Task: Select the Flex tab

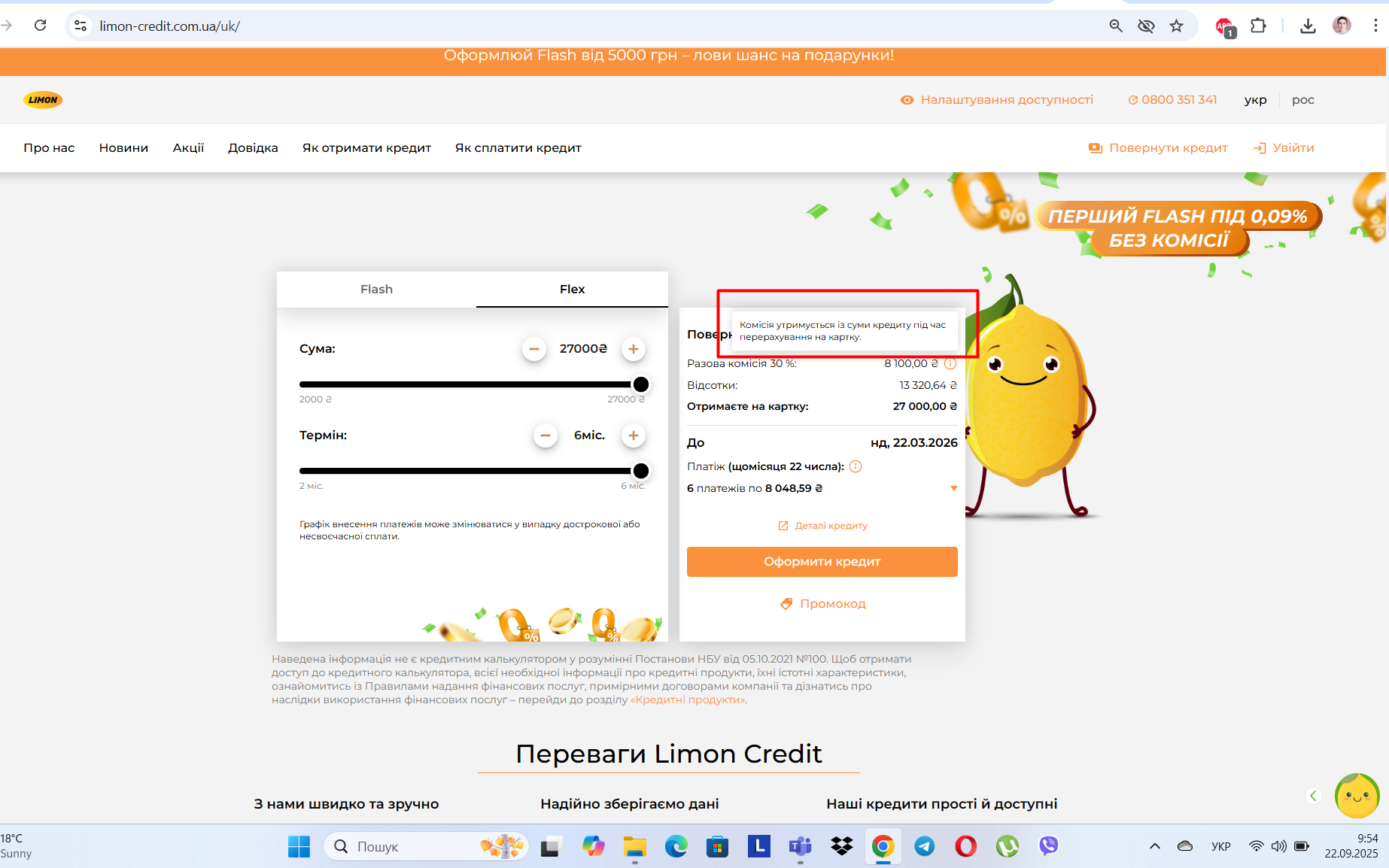Action: coord(572,290)
